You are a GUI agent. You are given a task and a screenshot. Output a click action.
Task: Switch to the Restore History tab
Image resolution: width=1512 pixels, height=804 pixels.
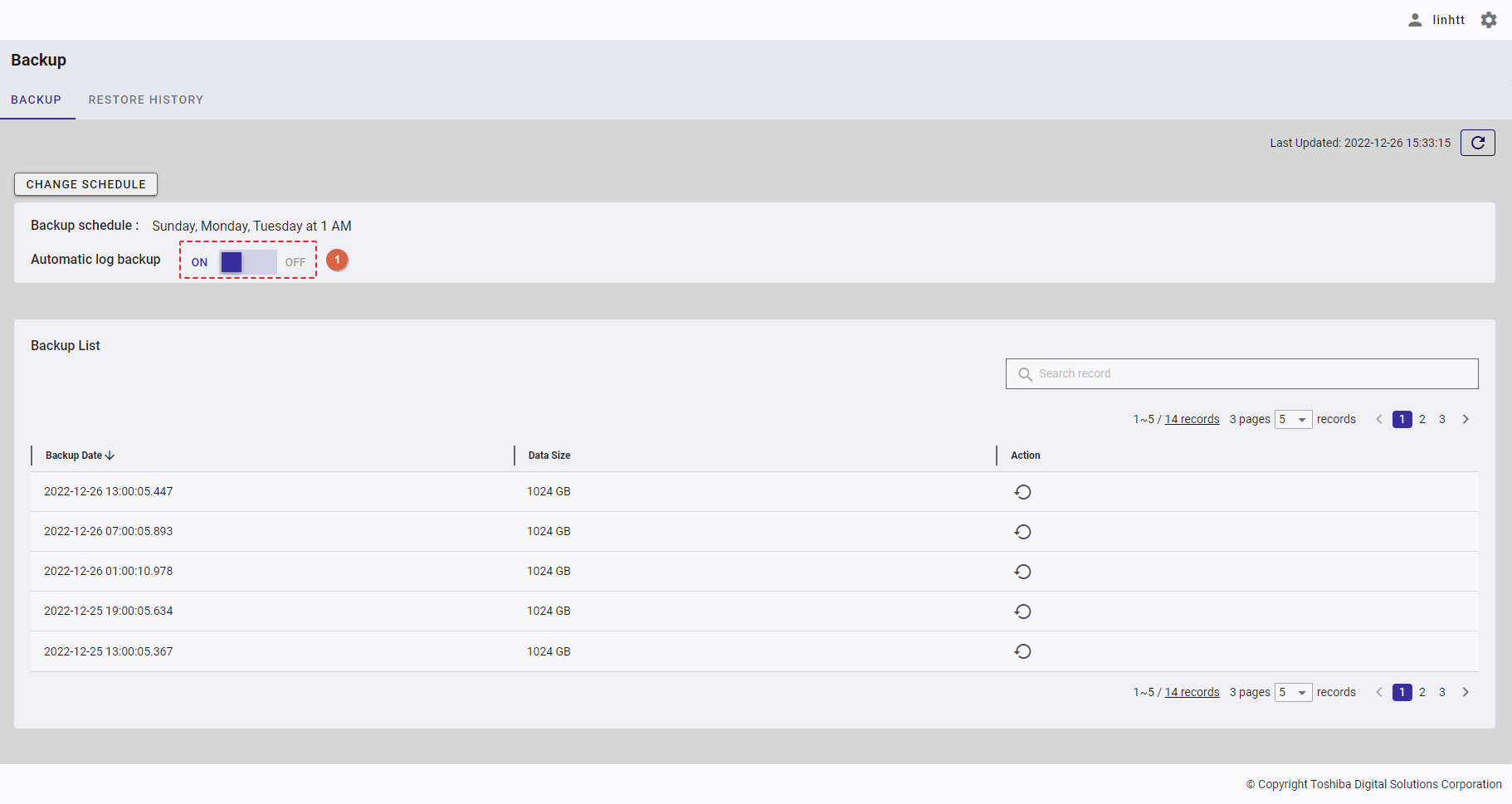pos(146,100)
